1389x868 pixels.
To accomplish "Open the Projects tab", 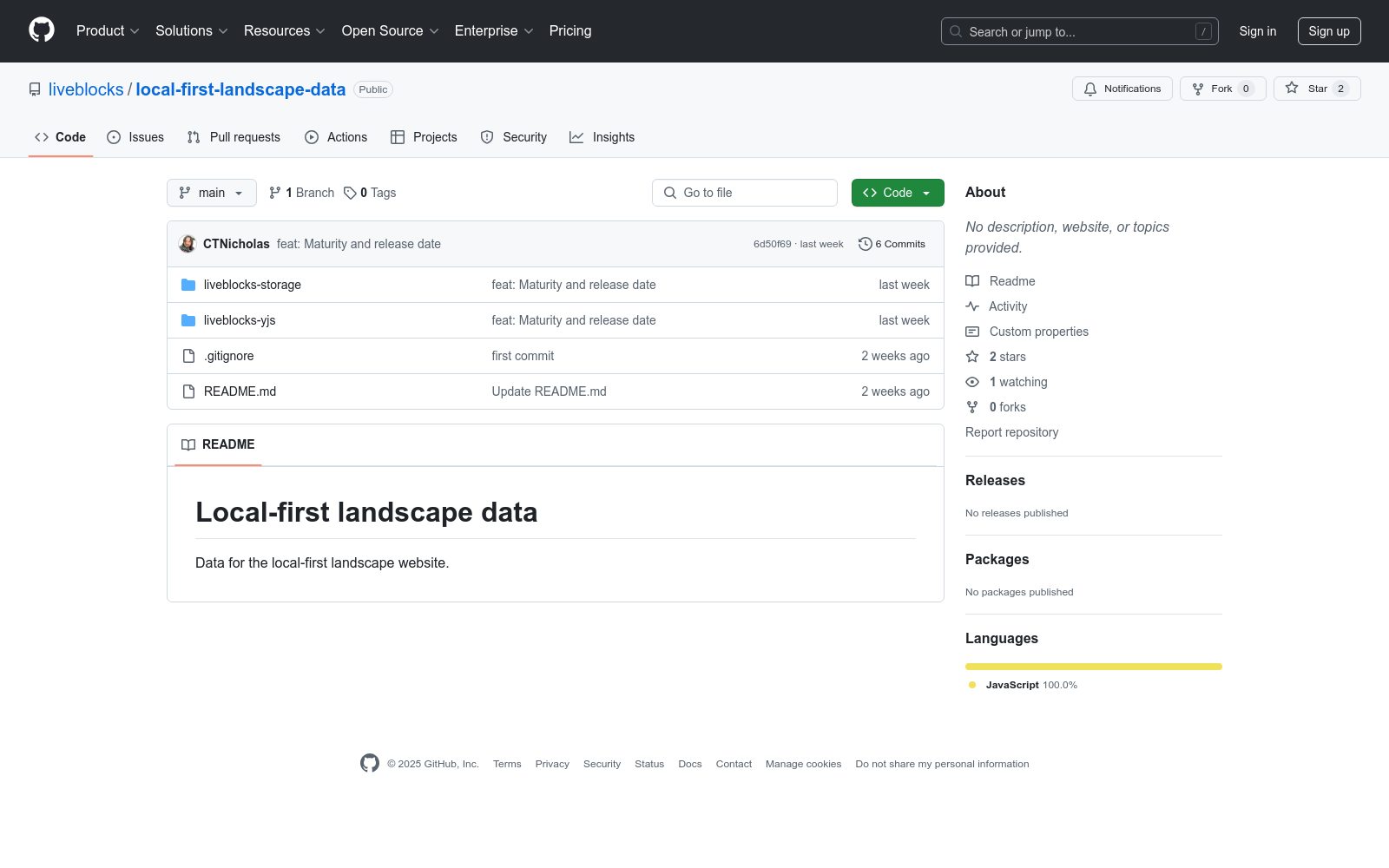I will coord(424,137).
